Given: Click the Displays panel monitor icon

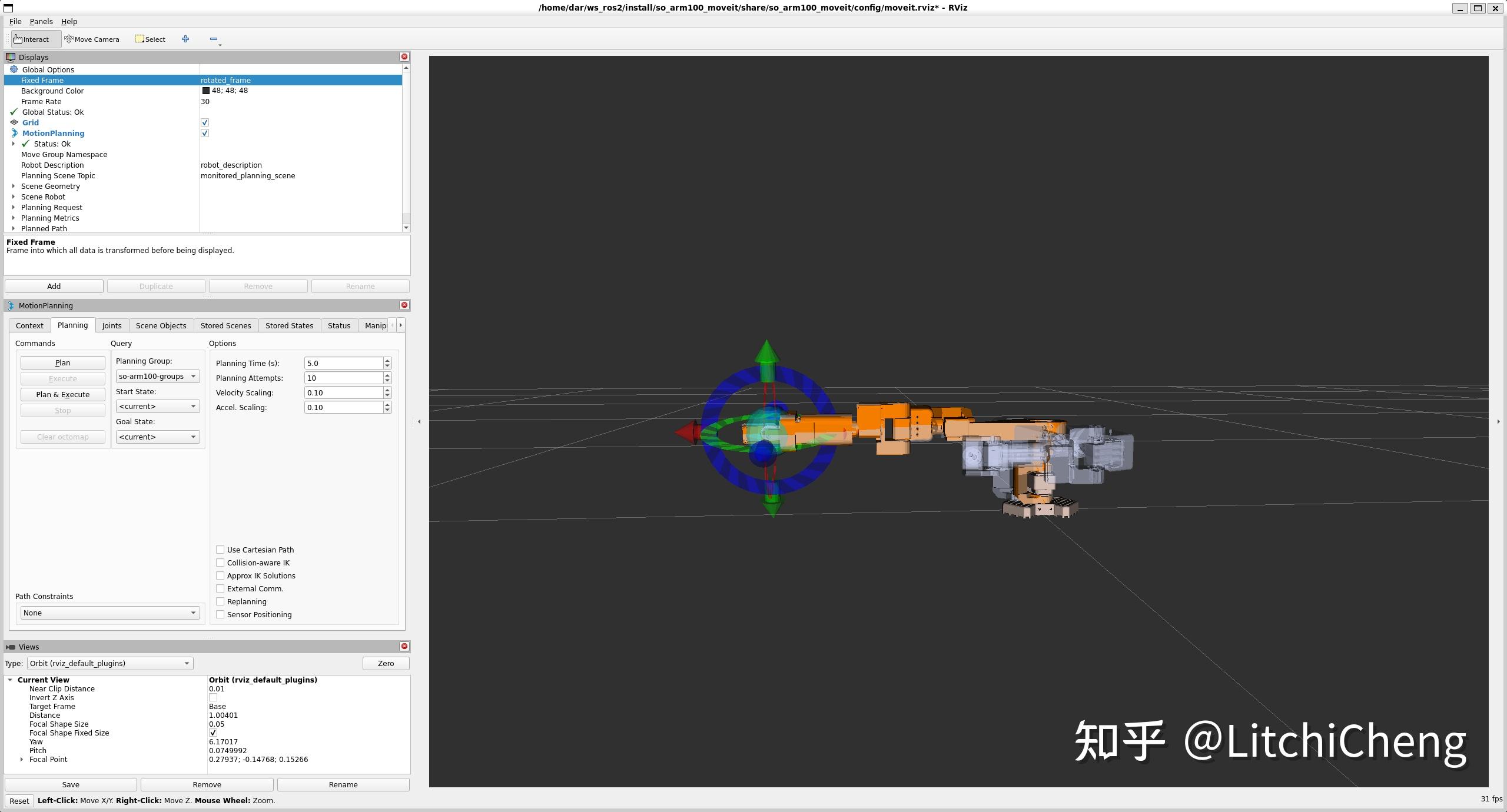Looking at the screenshot, I should (11, 57).
